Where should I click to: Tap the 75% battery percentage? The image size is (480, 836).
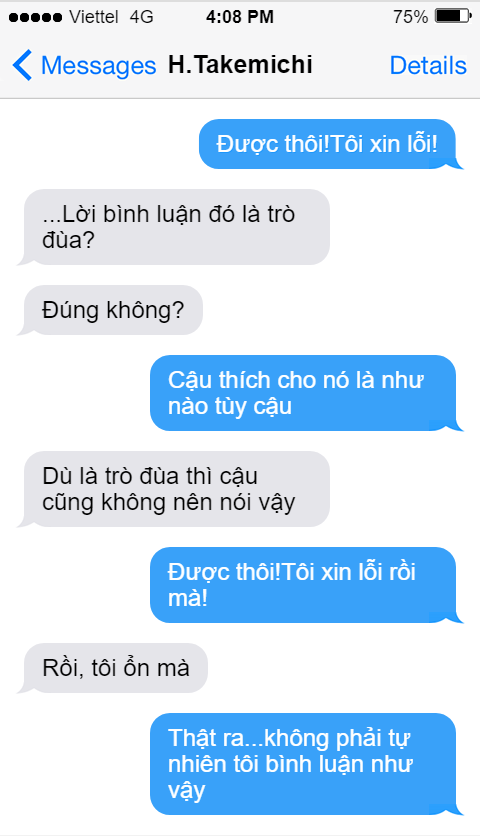[x=410, y=17]
